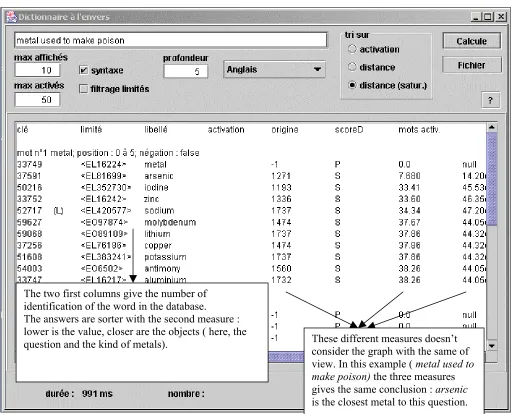Click the query text field

170,40
